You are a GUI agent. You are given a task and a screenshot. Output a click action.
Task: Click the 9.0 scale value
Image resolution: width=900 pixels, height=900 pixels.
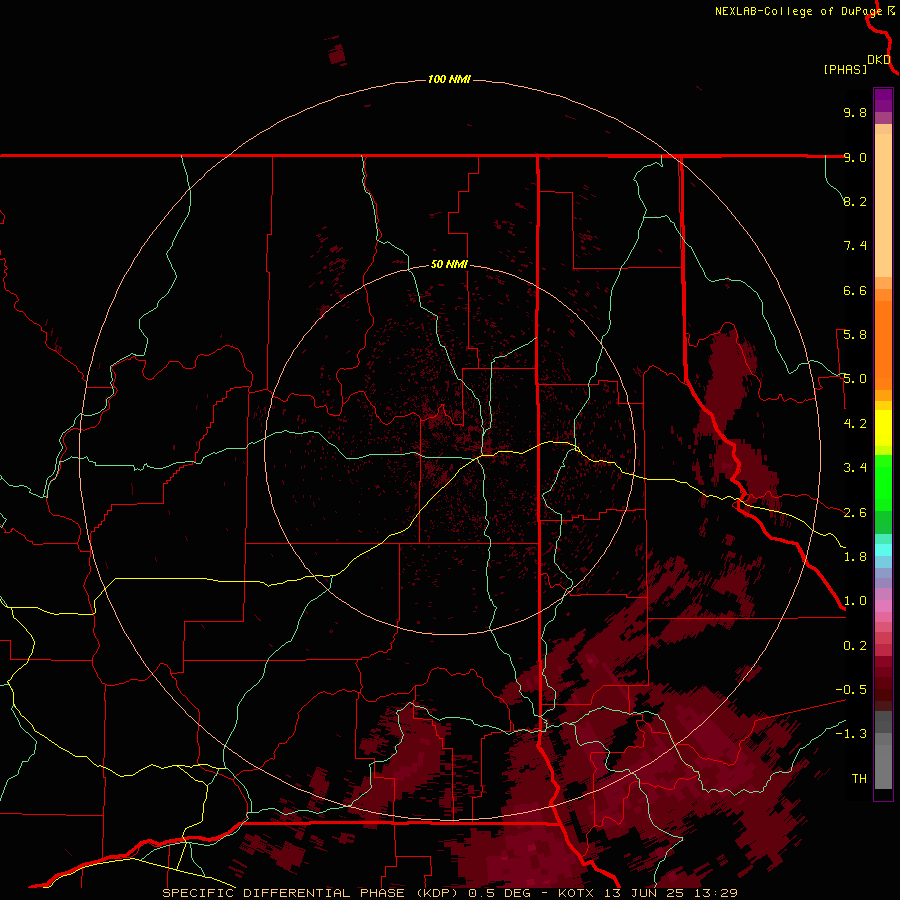click(x=855, y=157)
